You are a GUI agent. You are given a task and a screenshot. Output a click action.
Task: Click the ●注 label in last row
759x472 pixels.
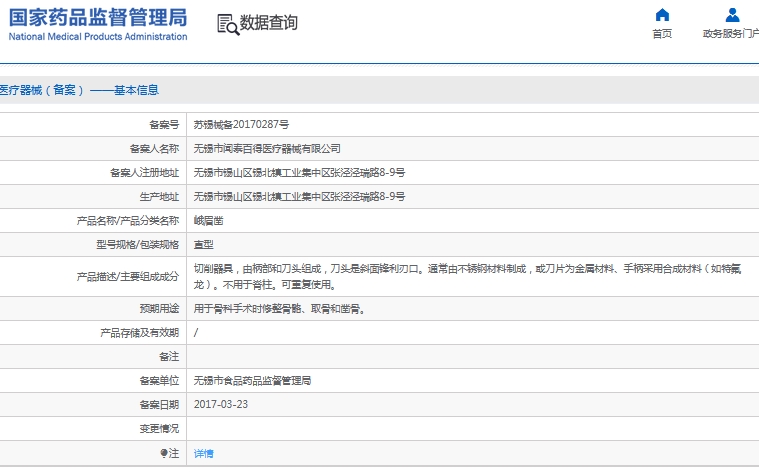(170, 453)
